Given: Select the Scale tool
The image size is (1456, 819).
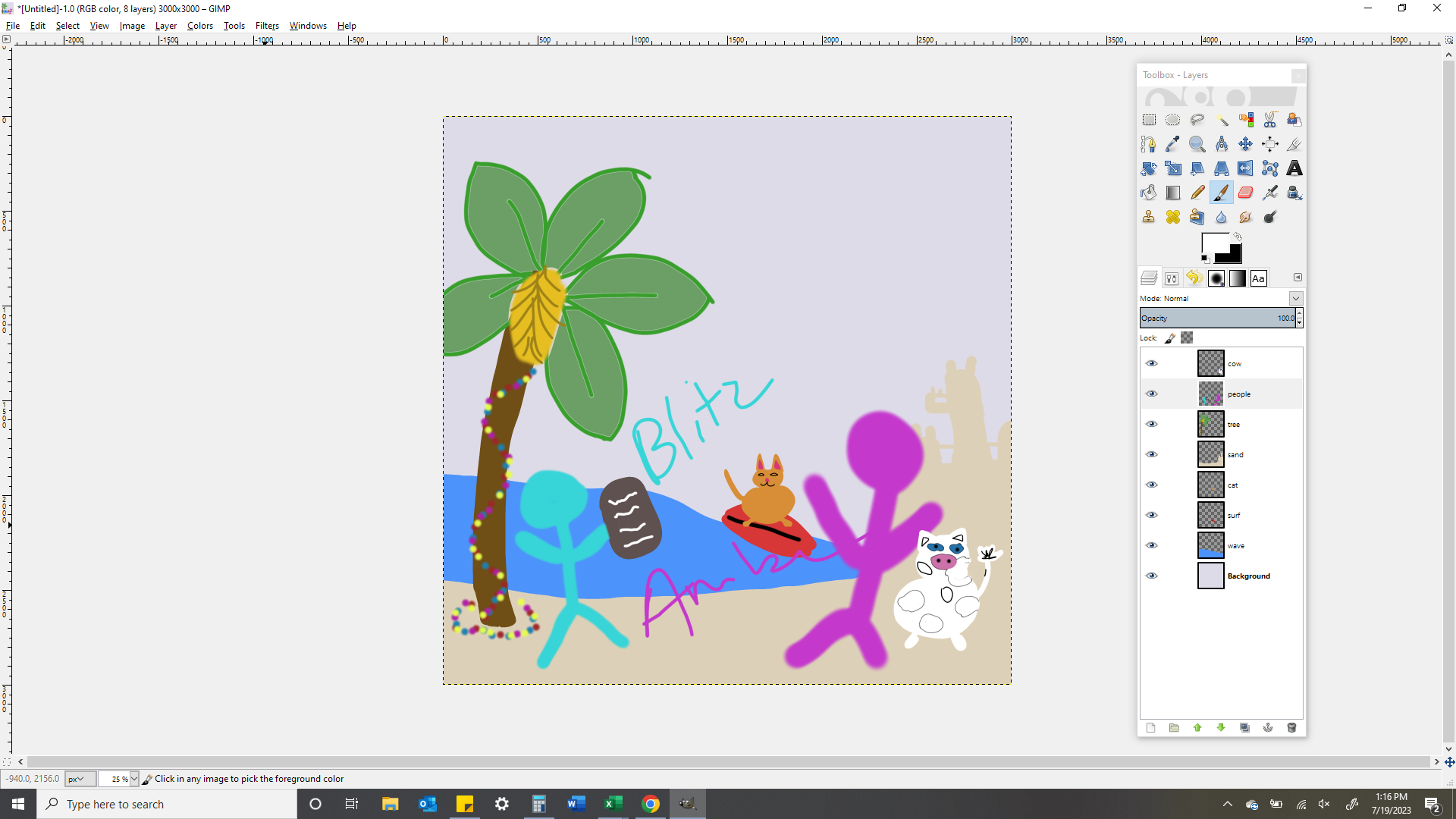Looking at the screenshot, I should coord(1173,168).
